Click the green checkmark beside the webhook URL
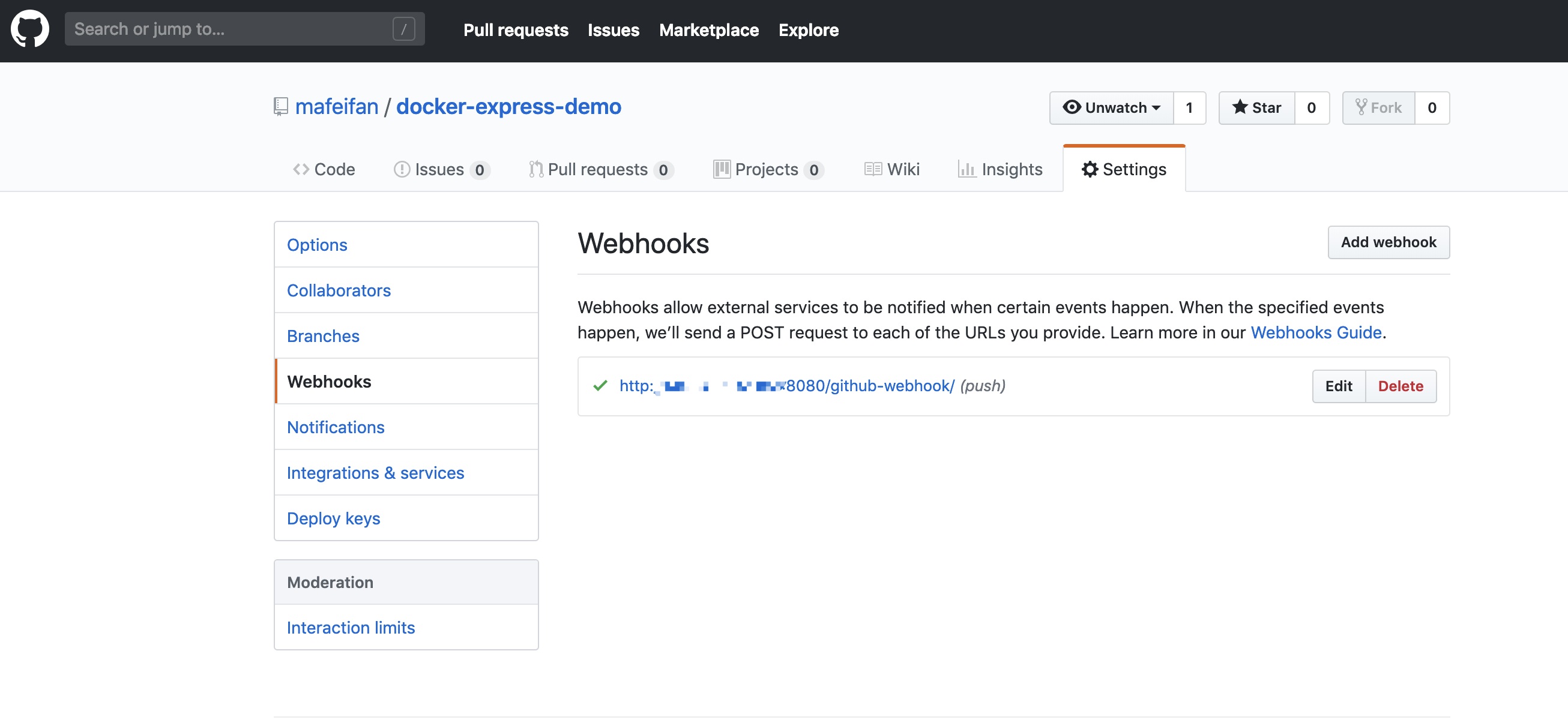1568x726 pixels. coord(600,386)
